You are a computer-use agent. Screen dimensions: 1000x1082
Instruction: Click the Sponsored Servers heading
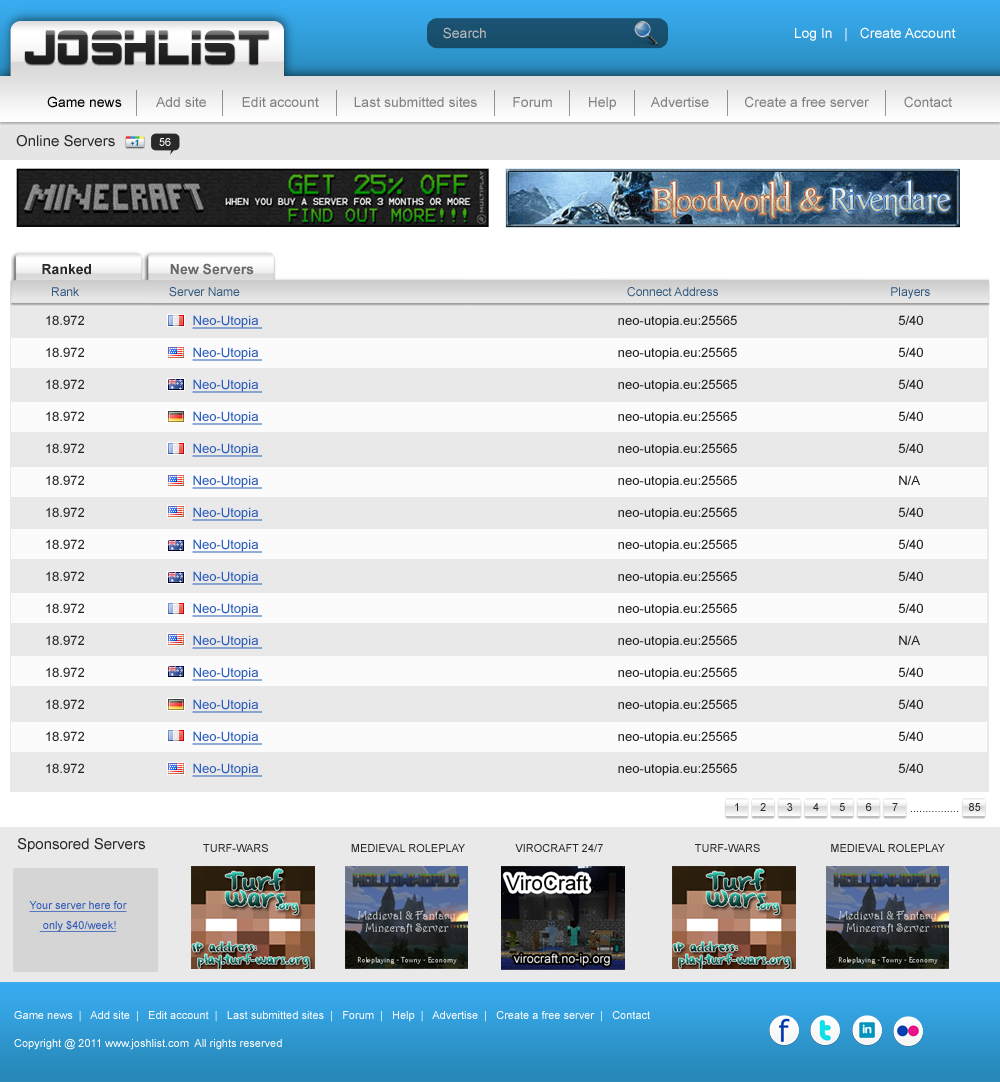pos(81,844)
